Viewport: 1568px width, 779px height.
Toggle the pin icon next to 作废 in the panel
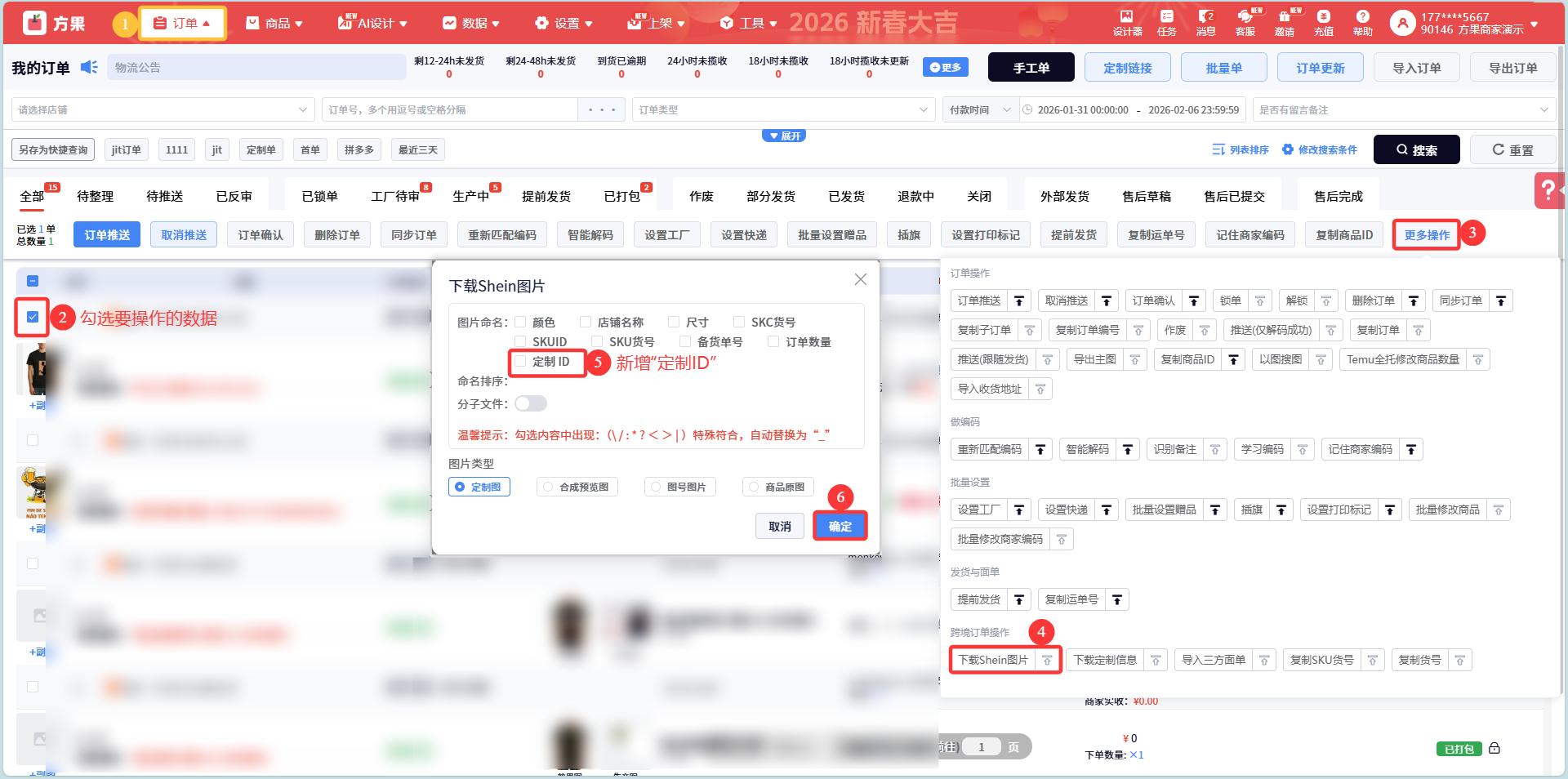coord(1205,331)
